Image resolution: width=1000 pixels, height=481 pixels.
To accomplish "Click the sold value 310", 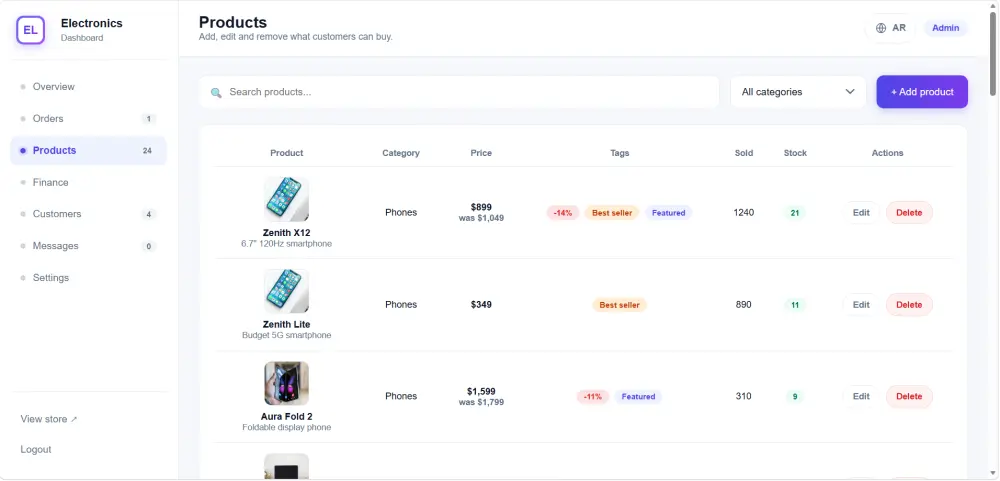I will [744, 396].
